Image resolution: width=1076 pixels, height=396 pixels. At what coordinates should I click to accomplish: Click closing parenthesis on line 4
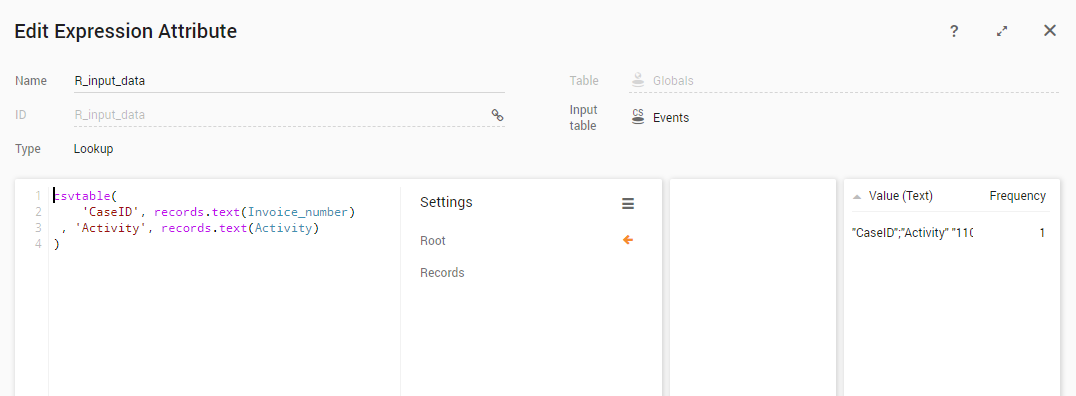coord(56,244)
